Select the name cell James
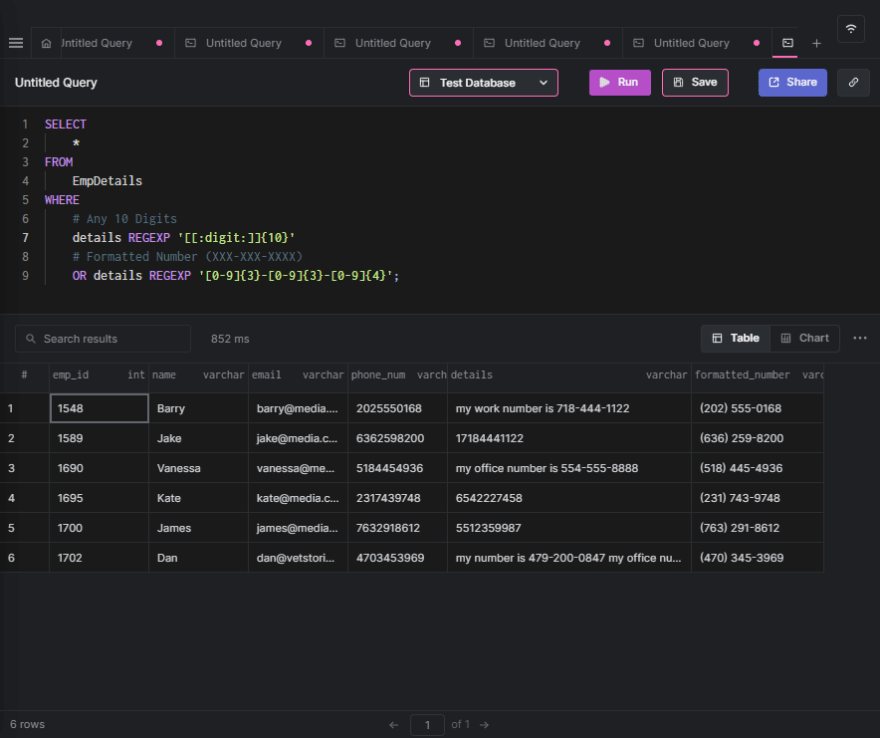The image size is (880, 738). coord(198,528)
